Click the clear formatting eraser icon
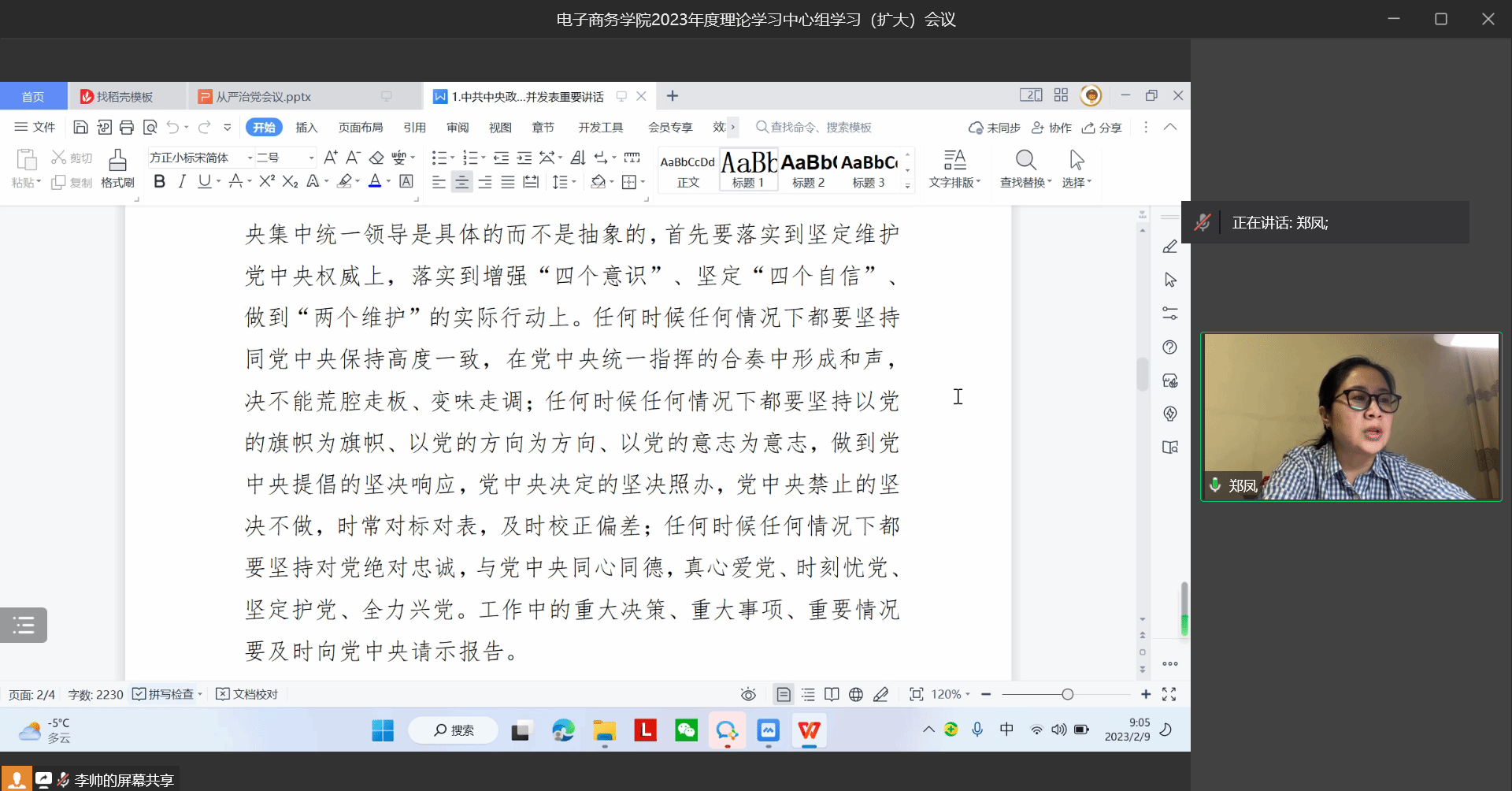Viewport: 1512px width, 791px height. pos(376,158)
